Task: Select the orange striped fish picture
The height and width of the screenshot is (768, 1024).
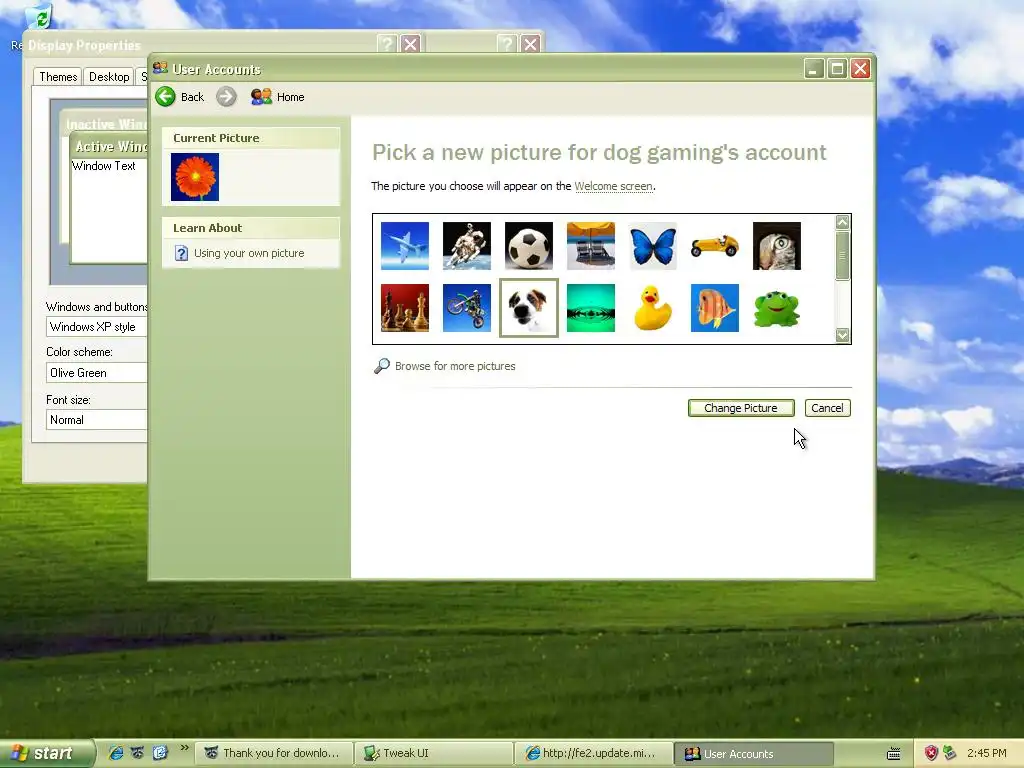Action: 715,308
